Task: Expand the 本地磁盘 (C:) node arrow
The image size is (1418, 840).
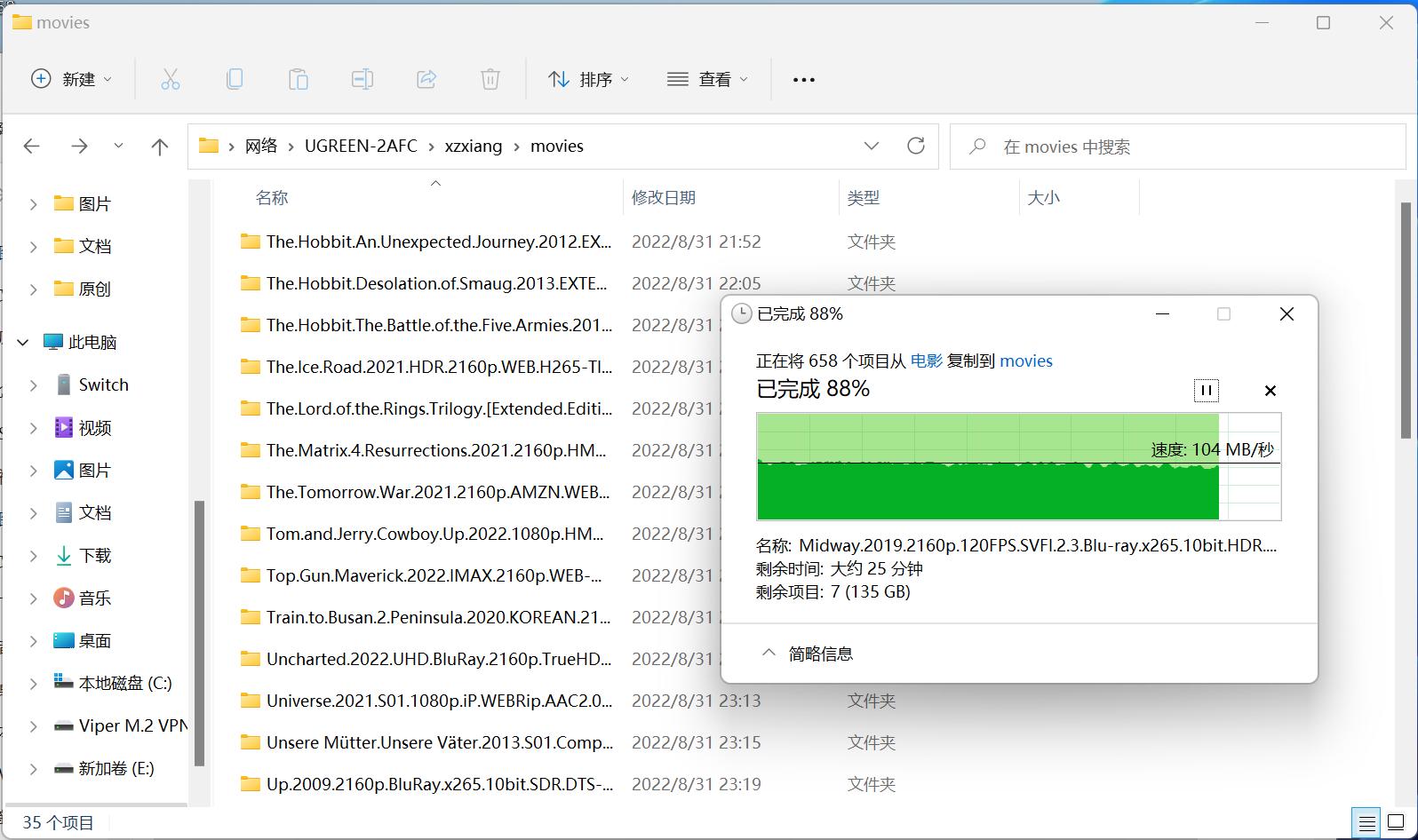Action: coord(33,683)
